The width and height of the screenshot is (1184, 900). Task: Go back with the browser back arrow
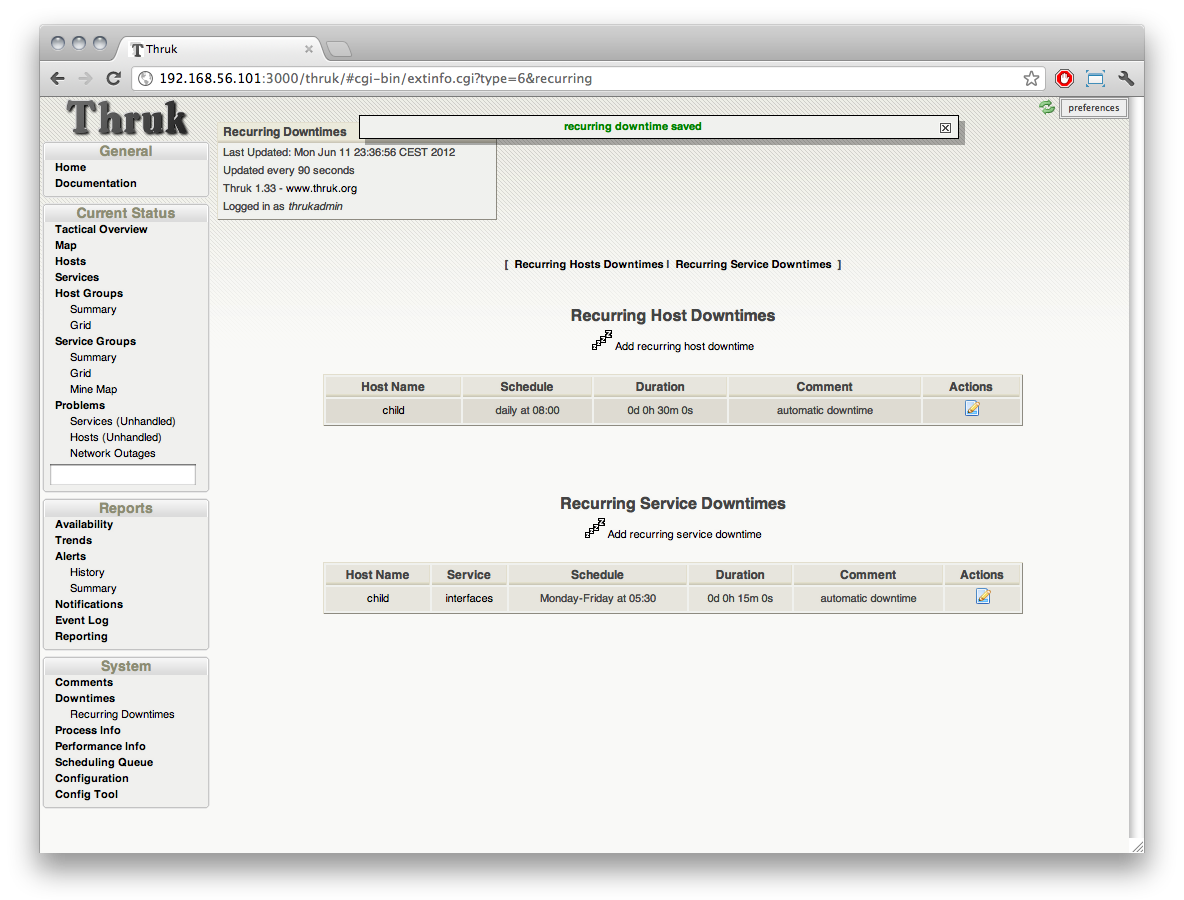pyautogui.click(x=58, y=78)
